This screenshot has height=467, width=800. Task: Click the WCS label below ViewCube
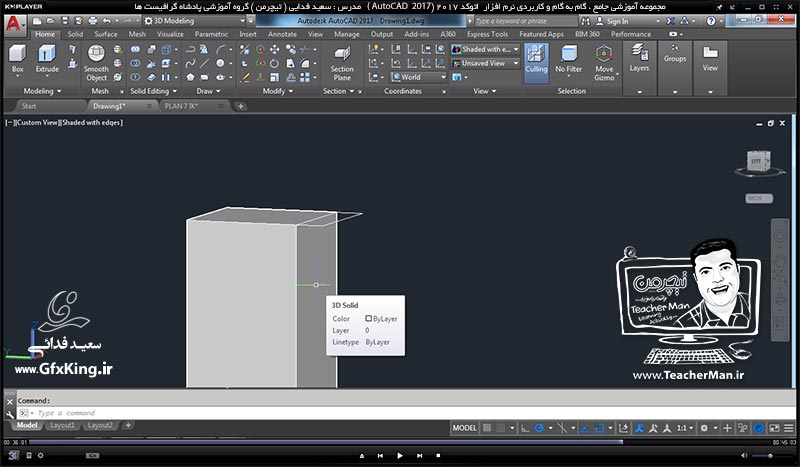pos(759,199)
